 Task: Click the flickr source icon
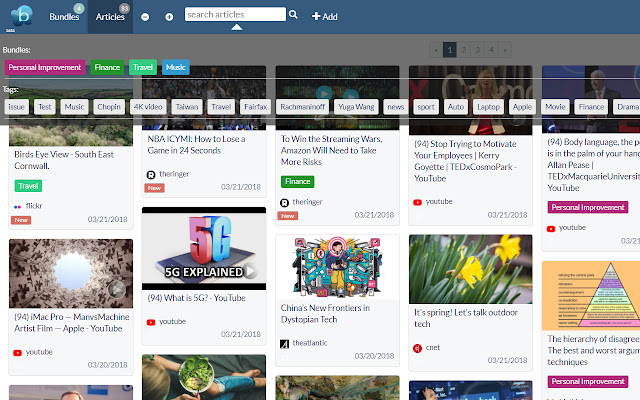[18, 205]
